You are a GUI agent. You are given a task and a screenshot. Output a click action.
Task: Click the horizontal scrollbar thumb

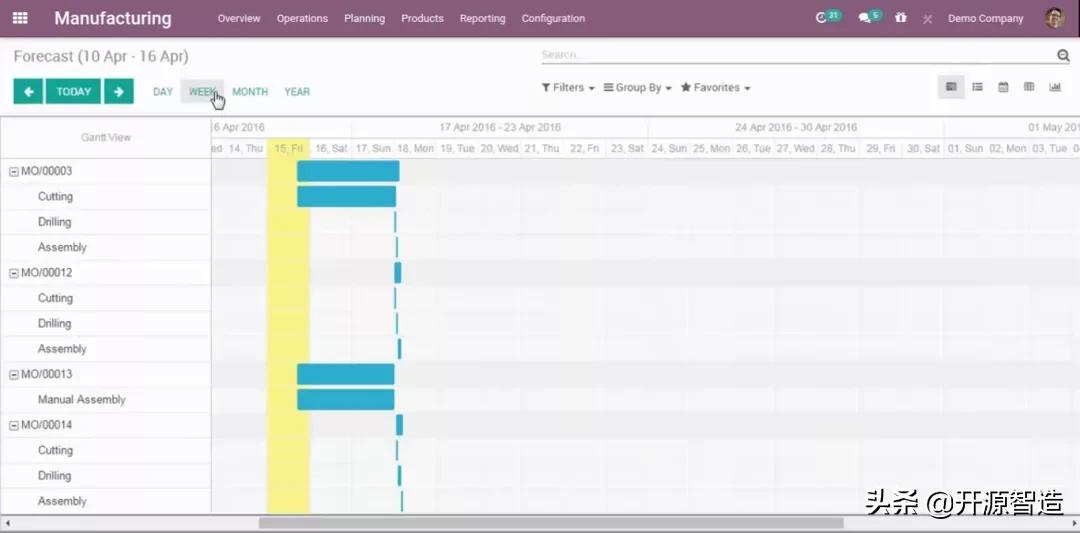point(551,523)
